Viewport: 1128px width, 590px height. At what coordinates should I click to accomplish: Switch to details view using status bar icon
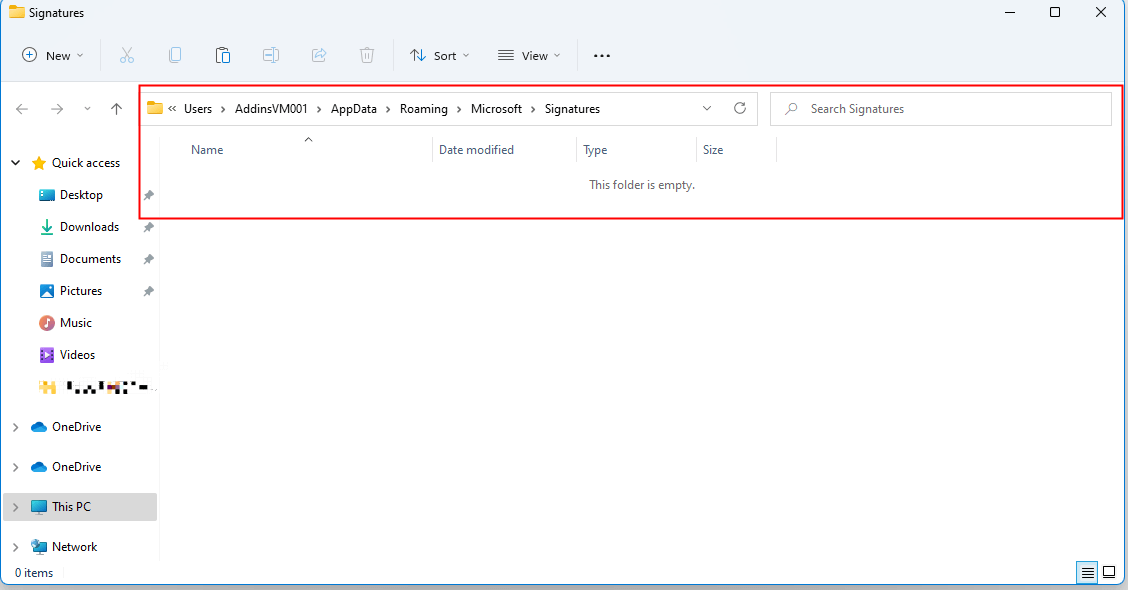1087,572
